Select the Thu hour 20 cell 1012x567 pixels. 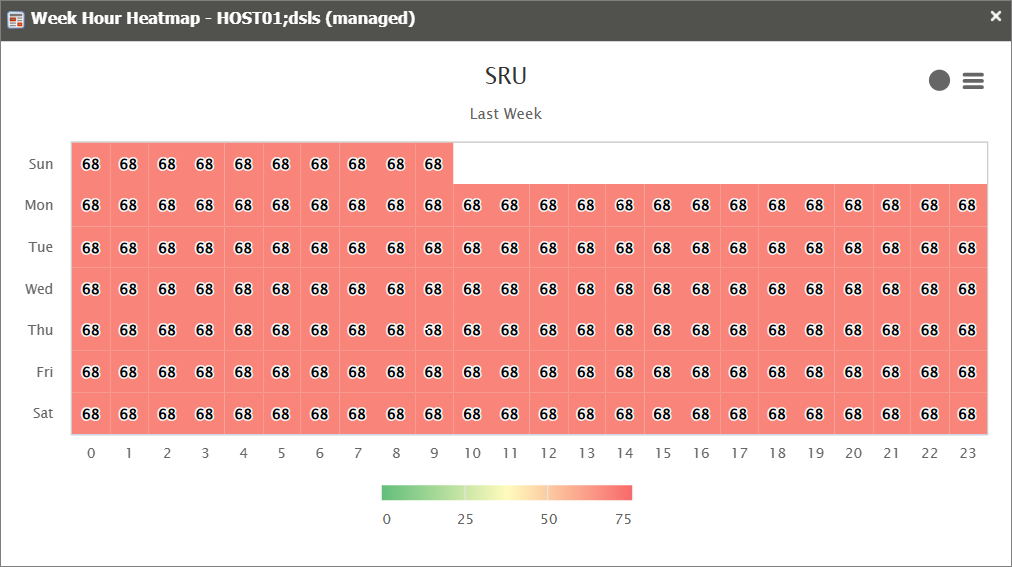(x=853, y=330)
